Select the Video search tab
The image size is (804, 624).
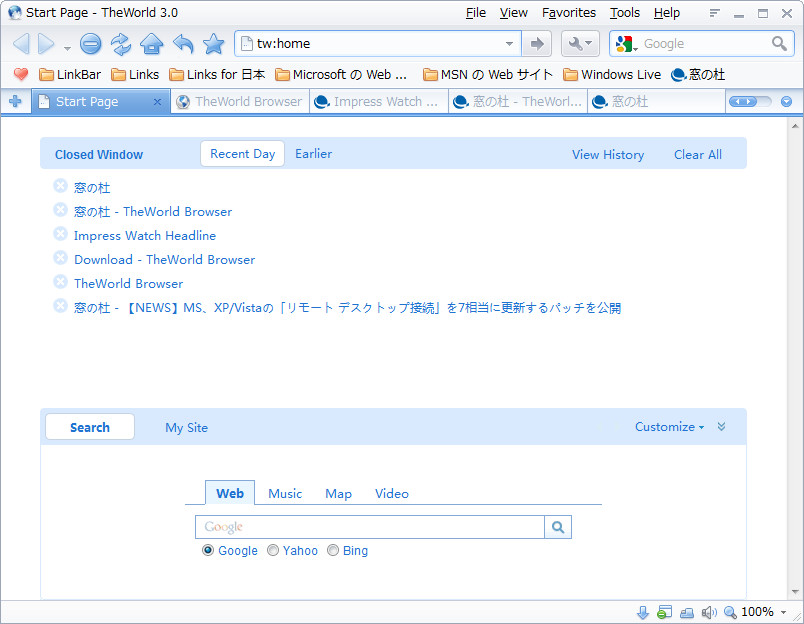click(x=392, y=493)
